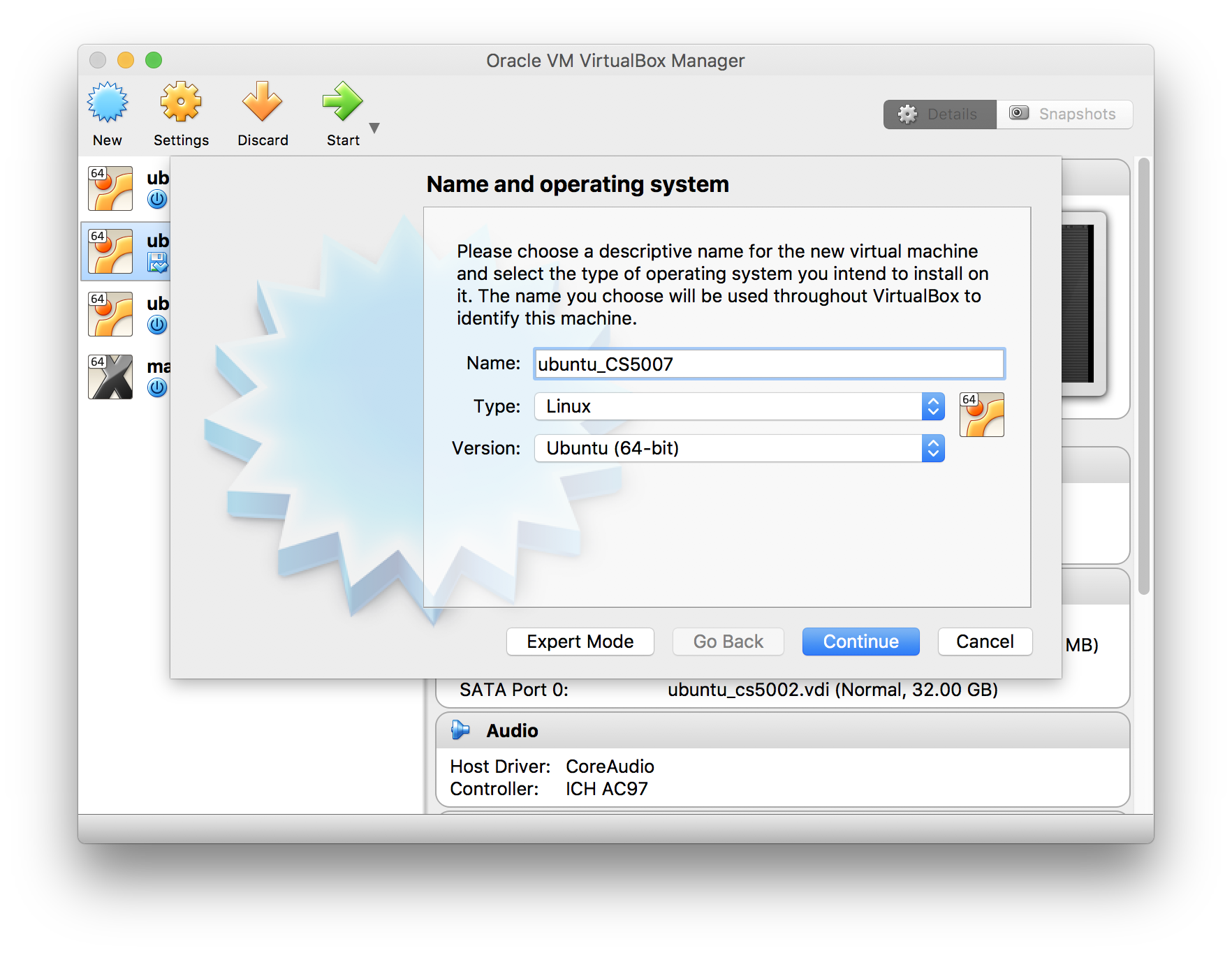Cancel the new VM wizard
This screenshot has width=1232, height=955.
click(985, 642)
